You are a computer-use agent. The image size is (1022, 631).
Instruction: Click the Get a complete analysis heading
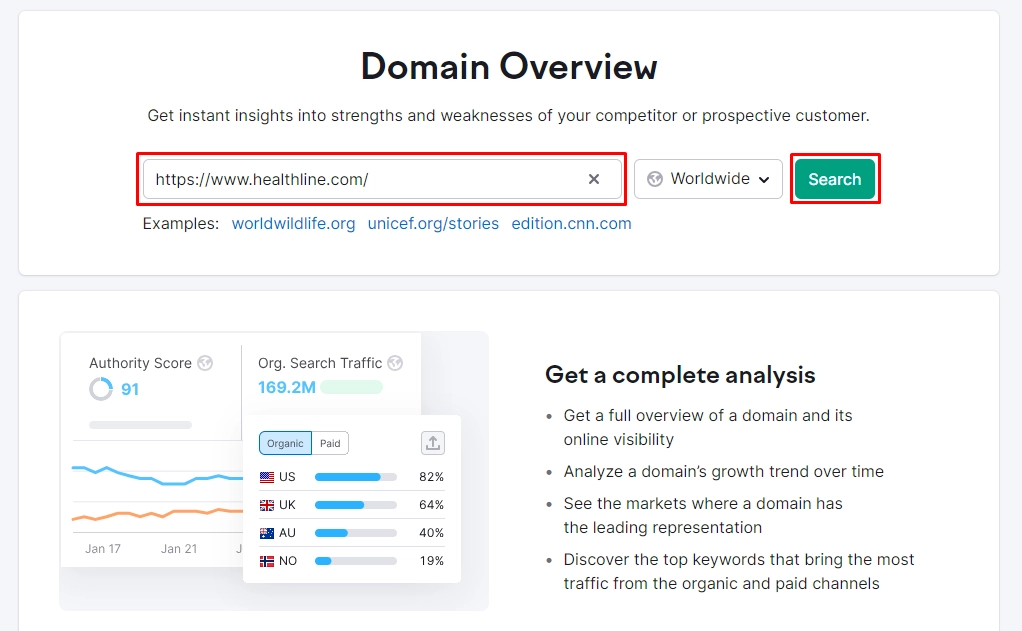[680, 375]
